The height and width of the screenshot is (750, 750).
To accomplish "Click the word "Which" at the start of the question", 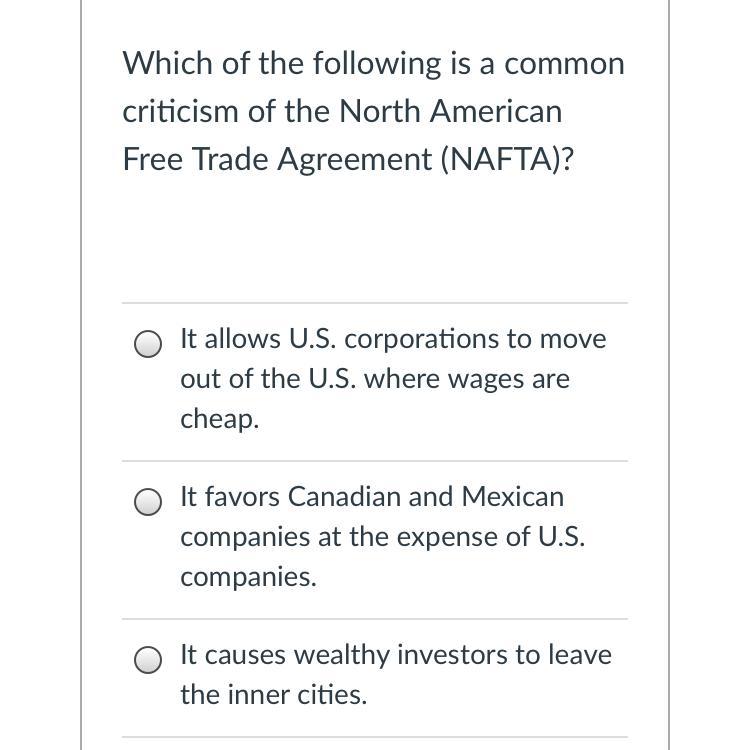I will 156,64.
